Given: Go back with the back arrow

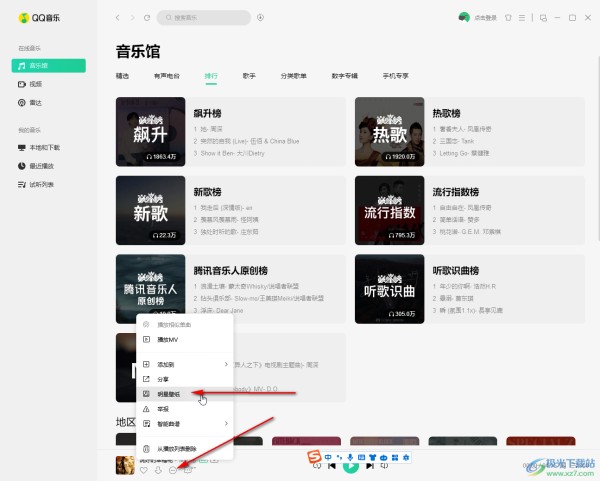Looking at the screenshot, I should pos(118,18).
